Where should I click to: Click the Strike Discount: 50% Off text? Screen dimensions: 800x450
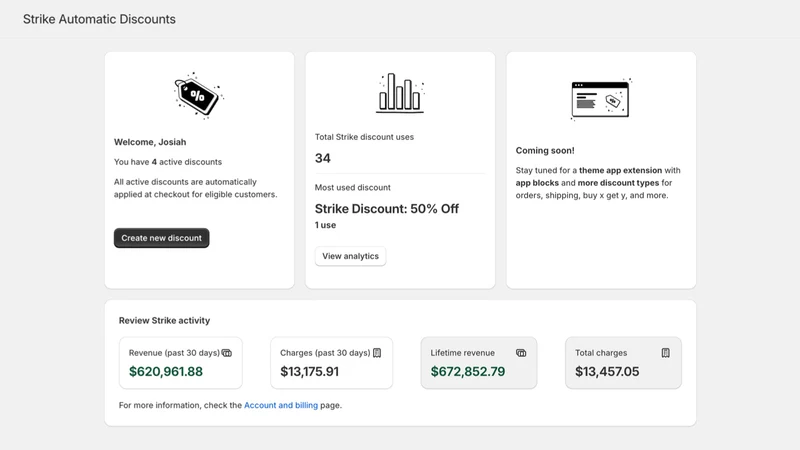(x=387, y=209)
